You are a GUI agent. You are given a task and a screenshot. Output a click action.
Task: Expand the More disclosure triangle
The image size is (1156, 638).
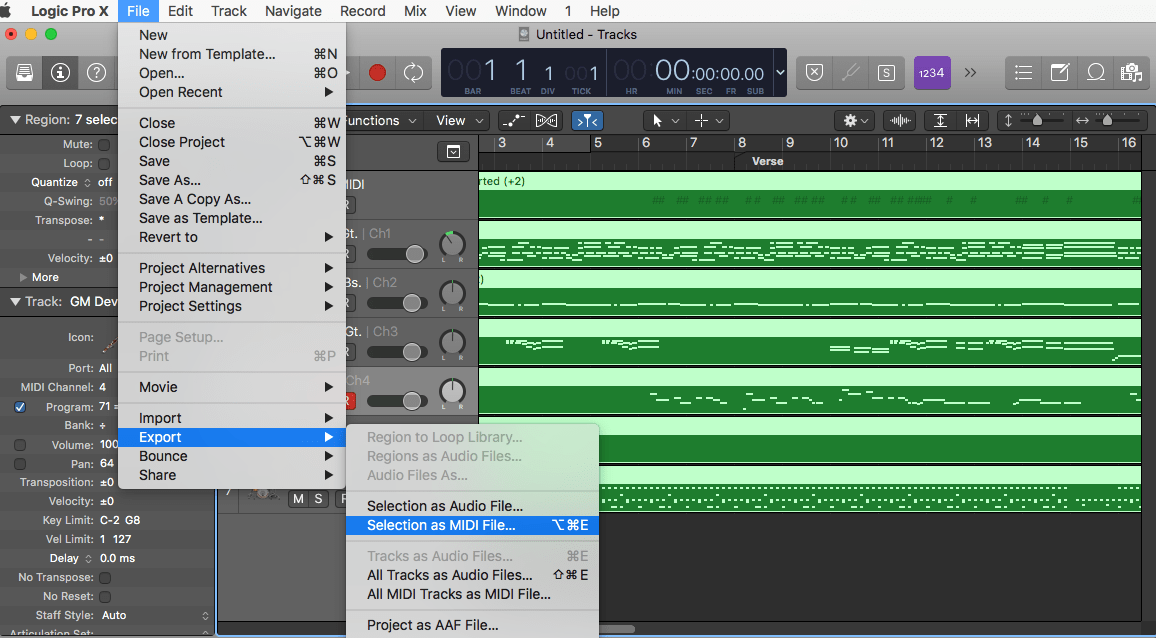click(x=24, y=277)
